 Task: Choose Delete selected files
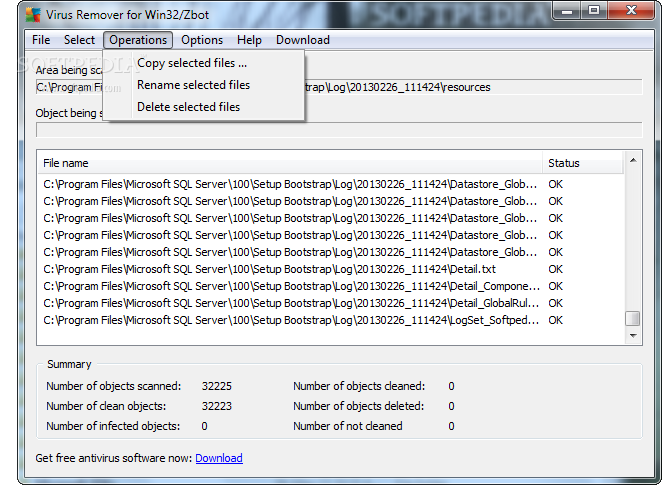203,107
